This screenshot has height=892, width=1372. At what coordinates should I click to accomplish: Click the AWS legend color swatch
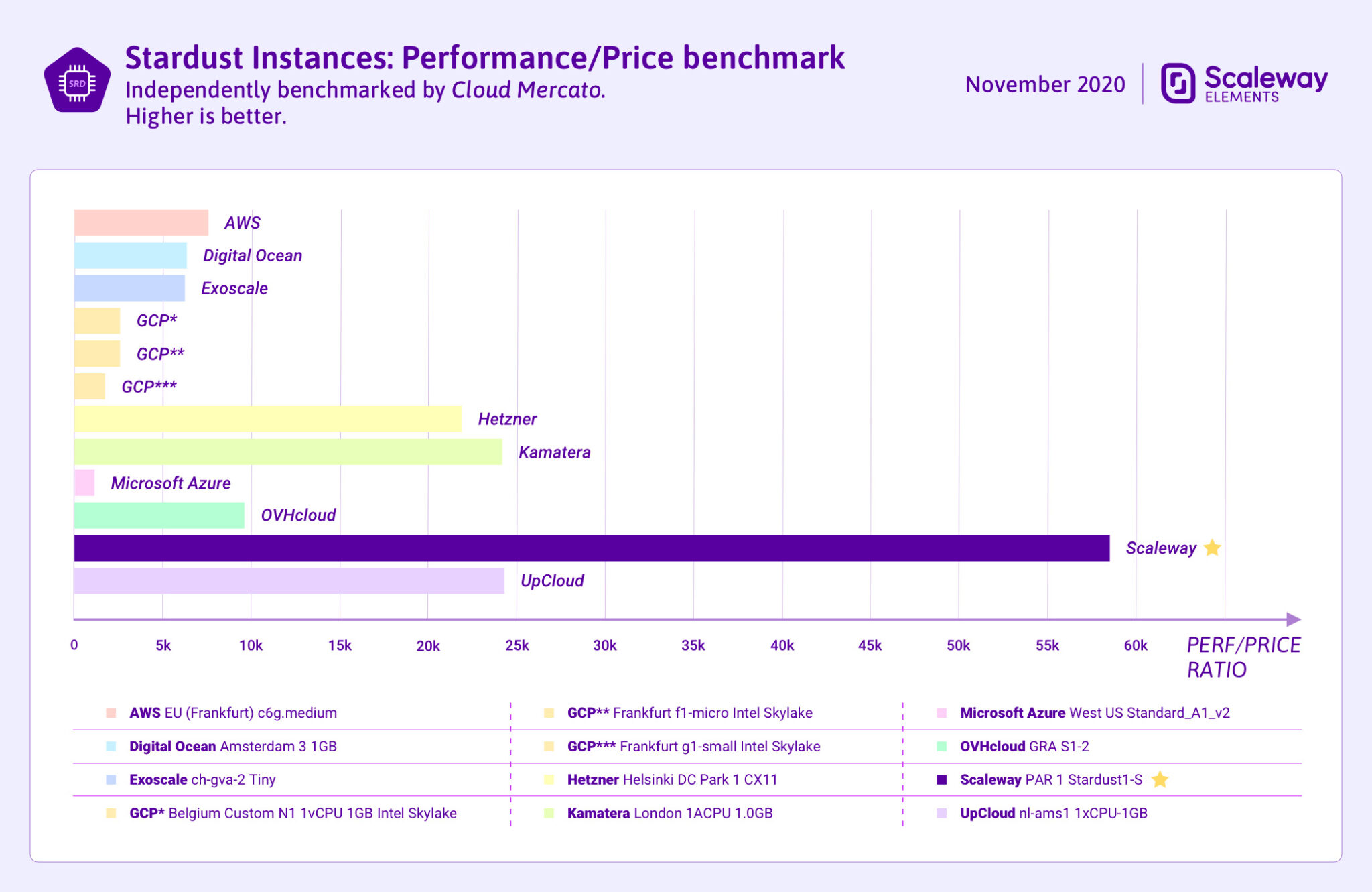111,713
